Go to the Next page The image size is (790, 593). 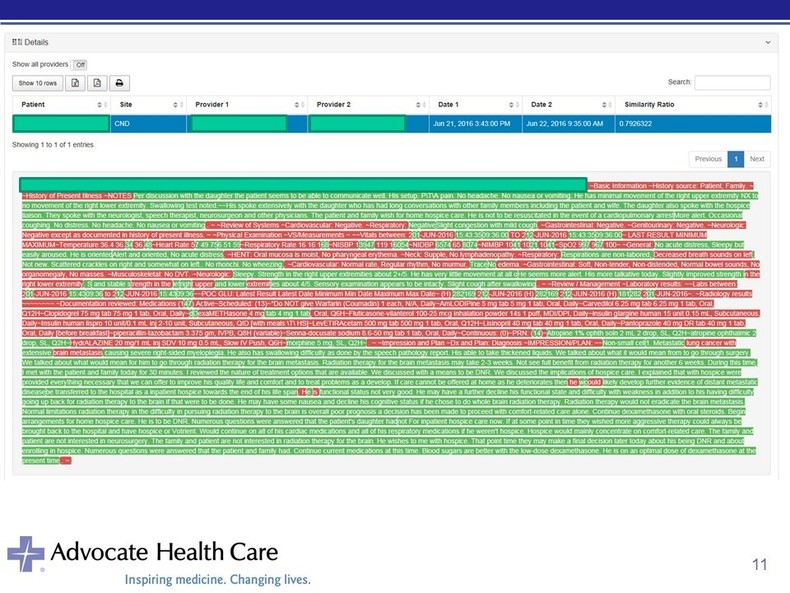[757, 159]
